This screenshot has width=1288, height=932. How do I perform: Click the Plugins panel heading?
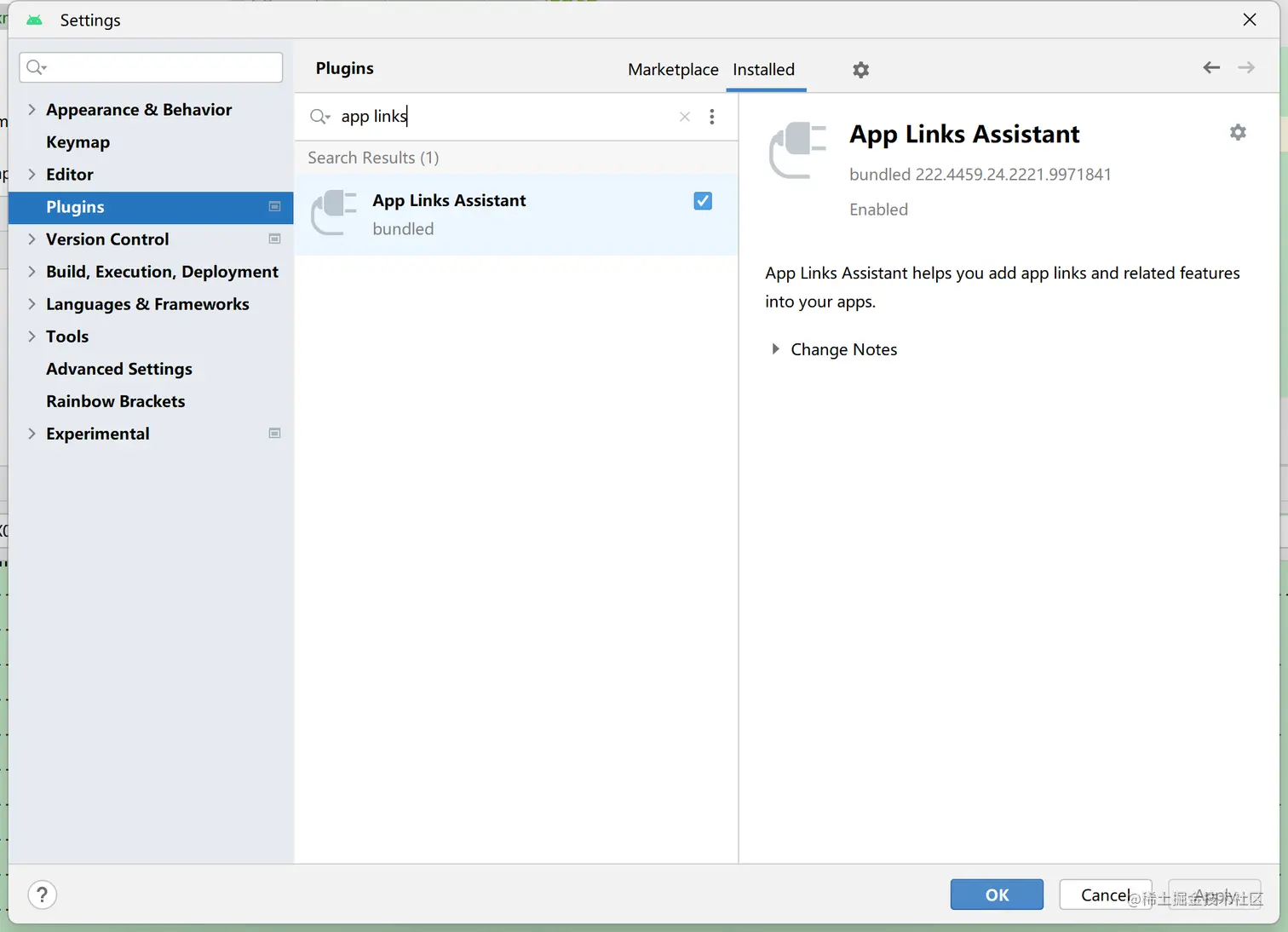tap(344, 68)
